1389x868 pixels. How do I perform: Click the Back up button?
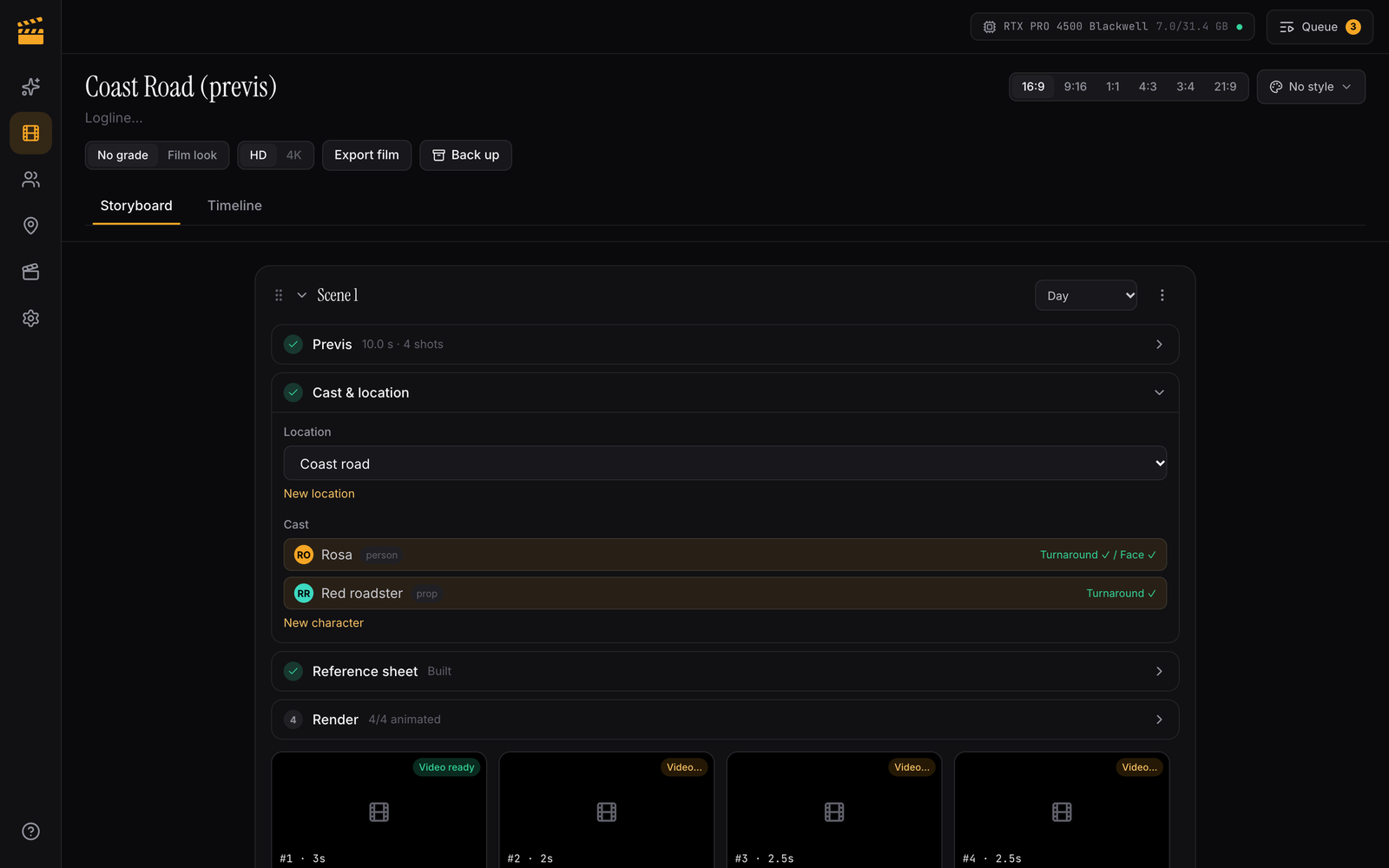(465, 155)
